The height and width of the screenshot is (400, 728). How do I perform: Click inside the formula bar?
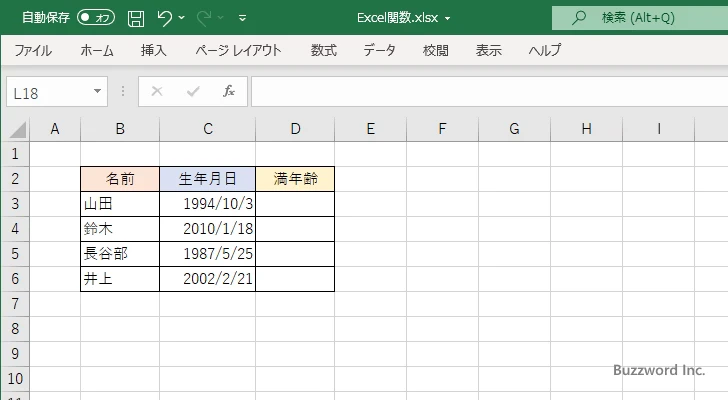click(490, 92)
